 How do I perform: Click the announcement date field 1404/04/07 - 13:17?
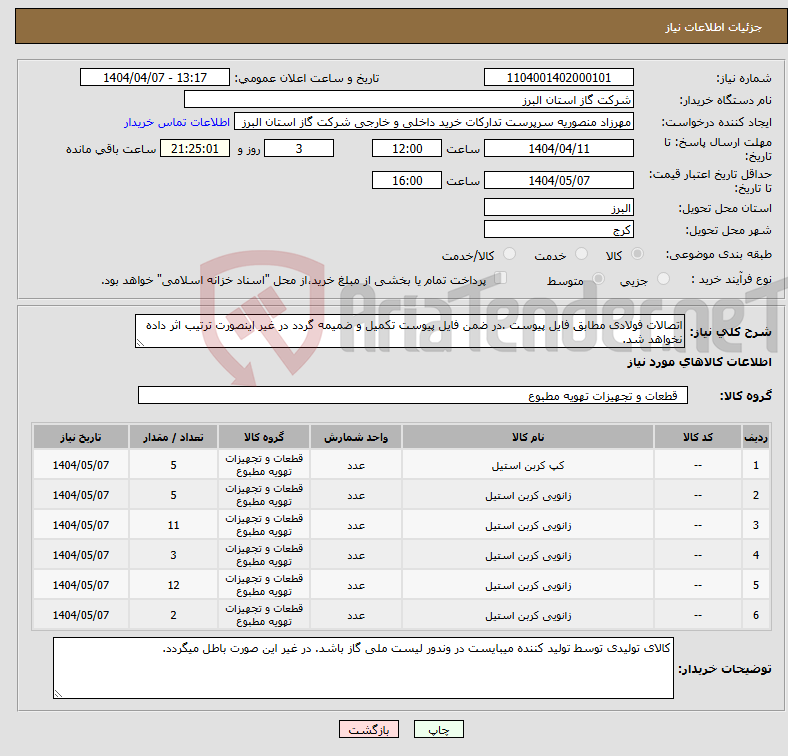155,77
